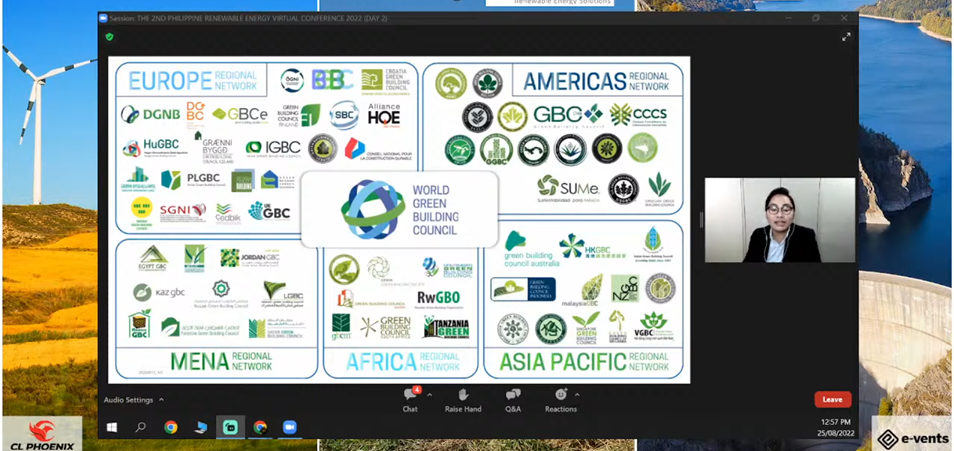Click the Audio Settings label
The image size is (954, 451).
point(128,400)
